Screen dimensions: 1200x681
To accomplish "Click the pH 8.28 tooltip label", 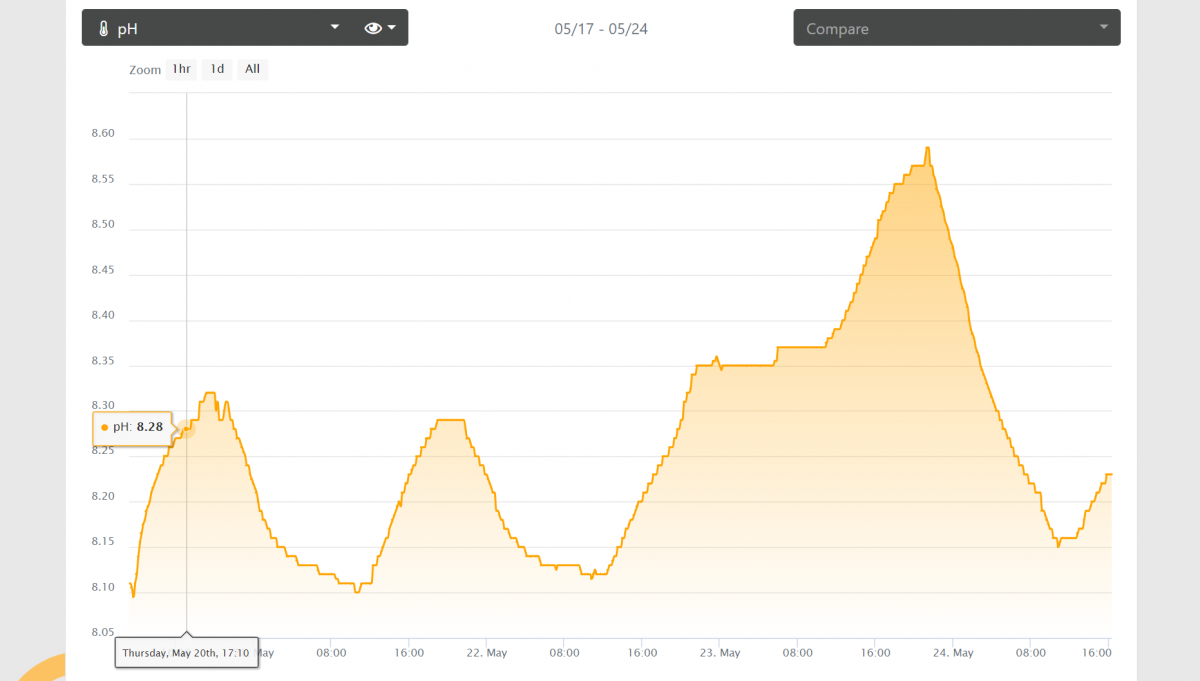I will (132, 427).
